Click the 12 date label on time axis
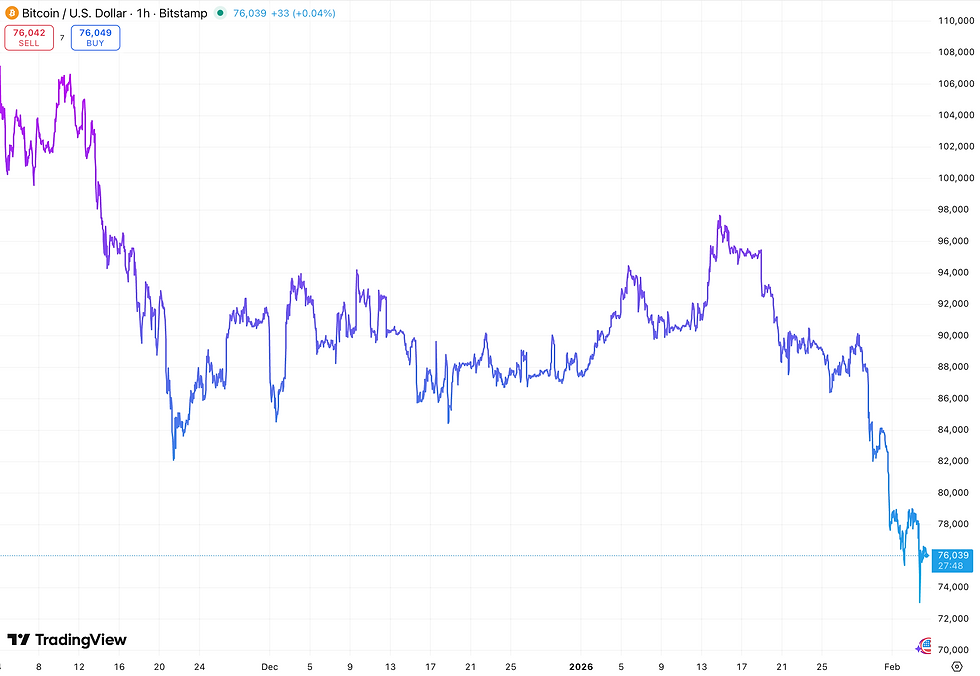The image size is (980, 676). (x=79, y=667)
